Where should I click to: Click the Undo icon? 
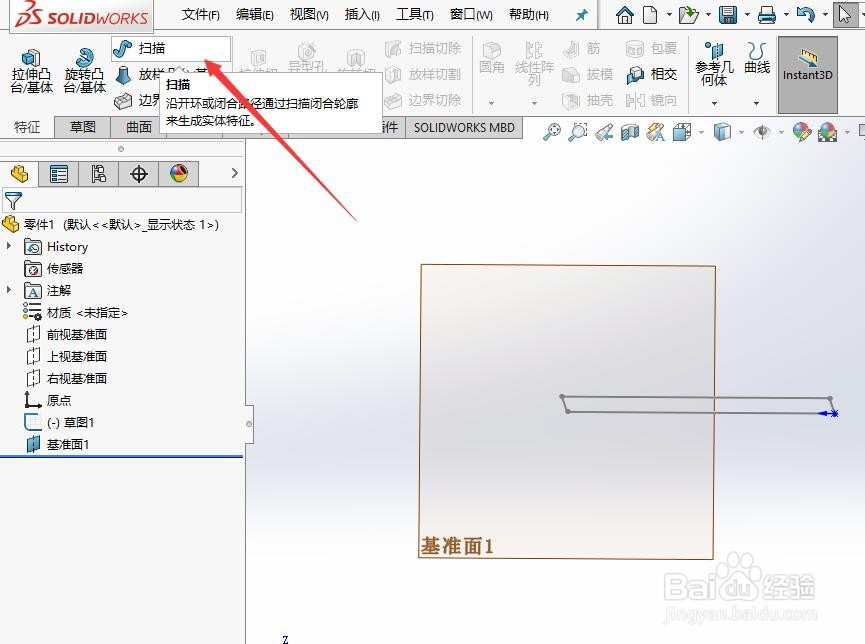click(805, 15)
